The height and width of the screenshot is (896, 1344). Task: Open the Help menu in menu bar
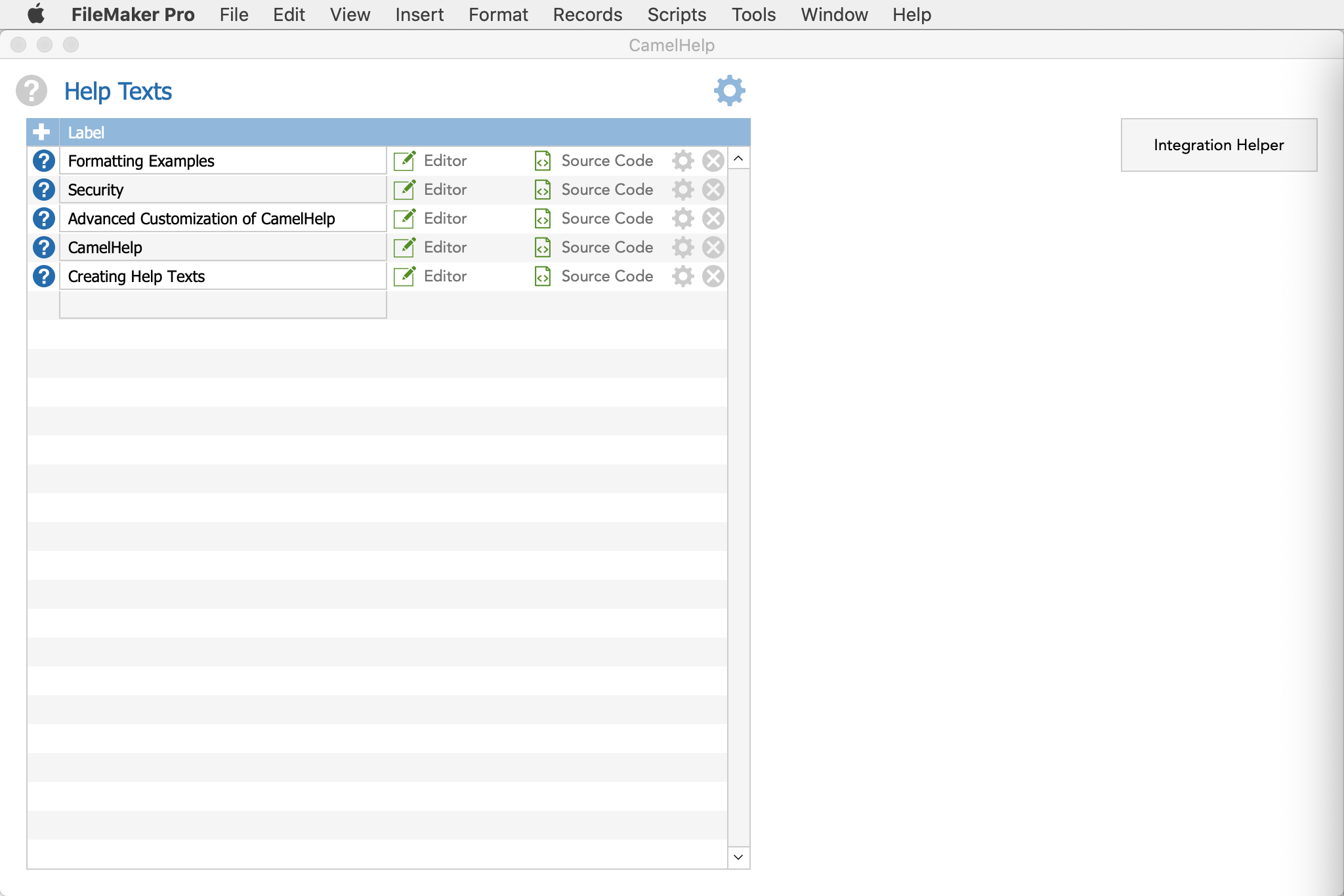click(912, 14)
